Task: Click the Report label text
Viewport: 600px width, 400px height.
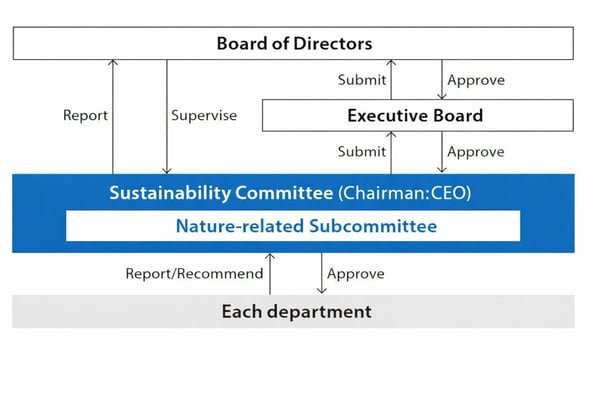Action: point(84,115)
